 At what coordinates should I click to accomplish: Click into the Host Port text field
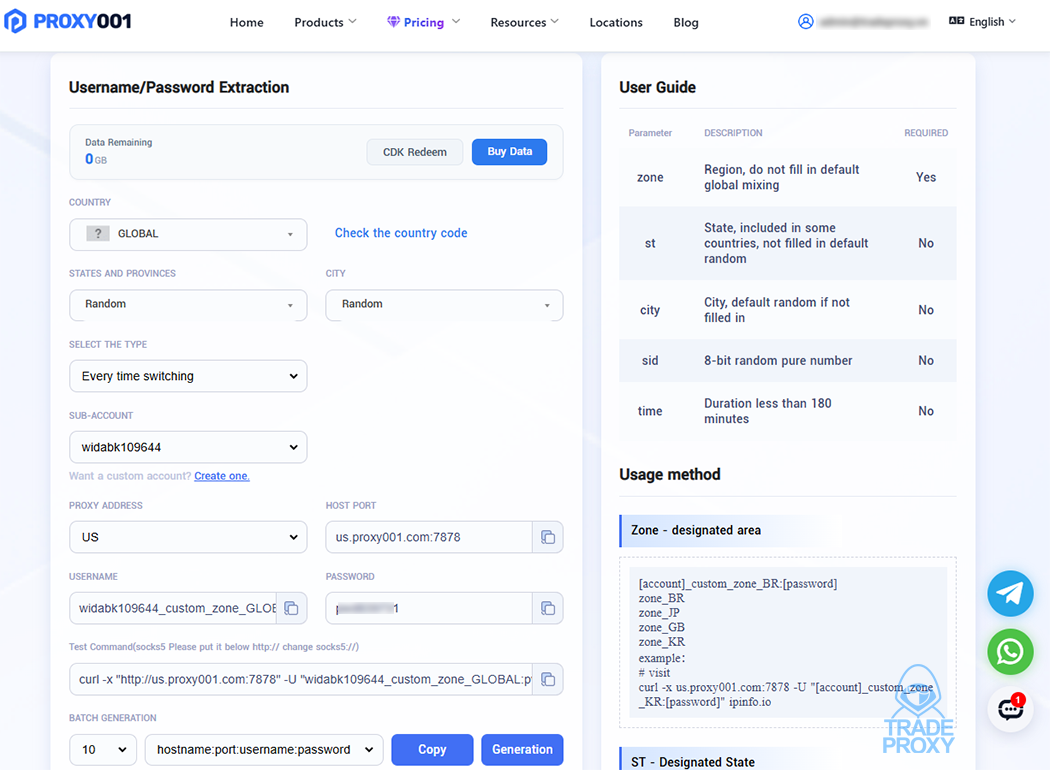(x=428, y=537)
